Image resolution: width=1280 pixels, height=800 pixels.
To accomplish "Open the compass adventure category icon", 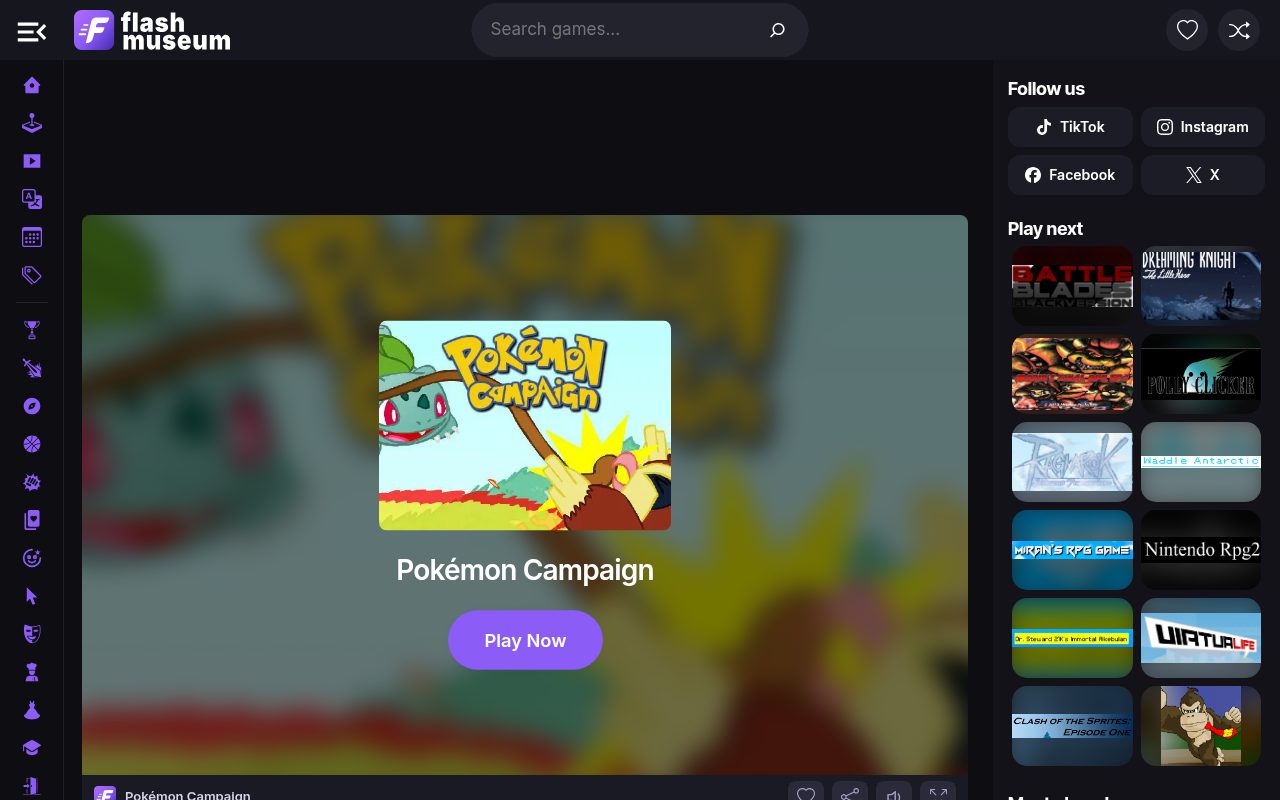I will tap(32, 406).
